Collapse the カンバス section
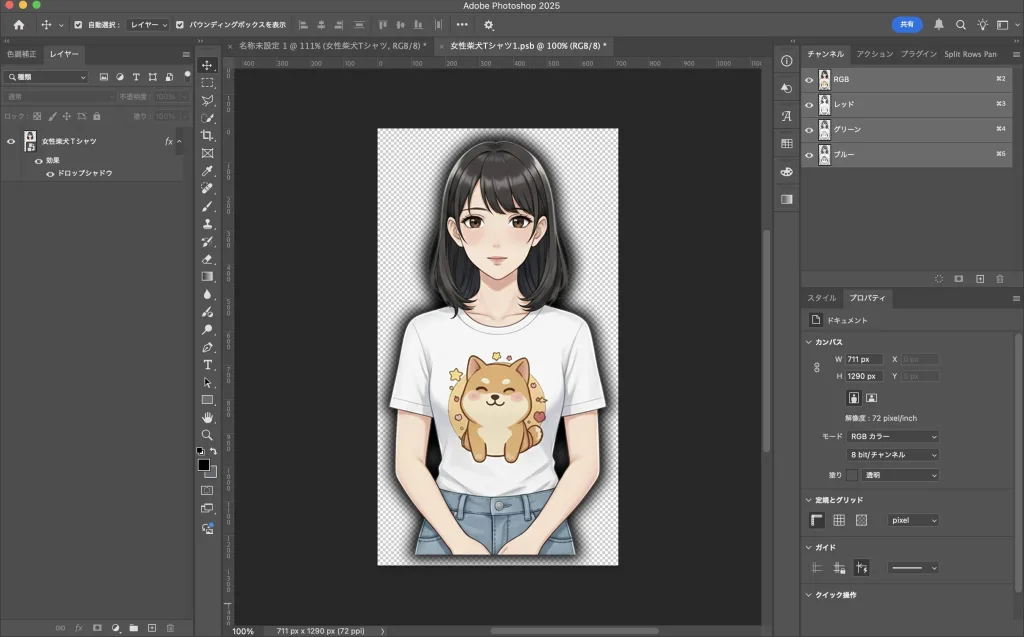 809,342
